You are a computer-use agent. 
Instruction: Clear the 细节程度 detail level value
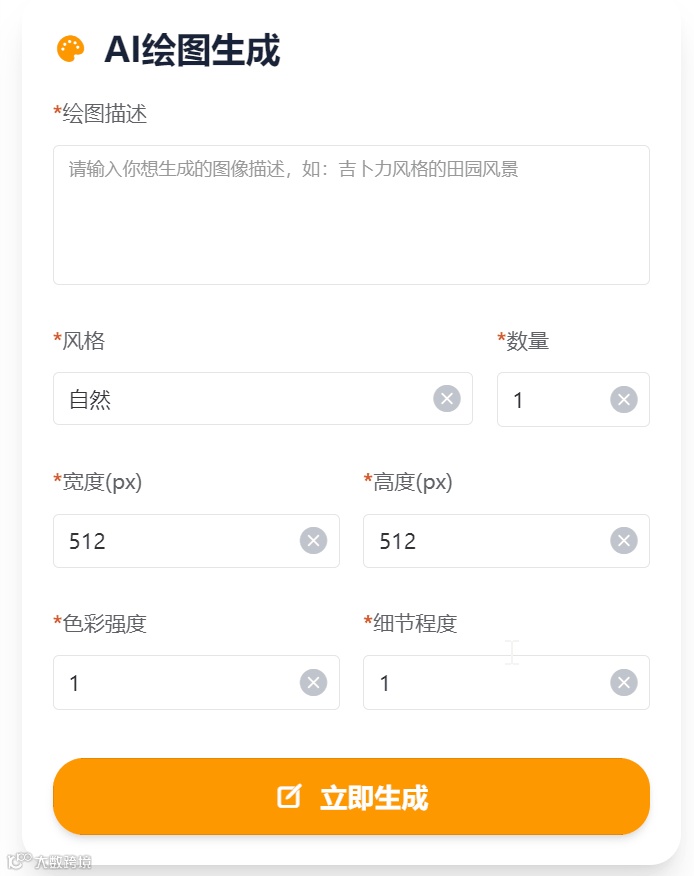click(x=622, y=682)
